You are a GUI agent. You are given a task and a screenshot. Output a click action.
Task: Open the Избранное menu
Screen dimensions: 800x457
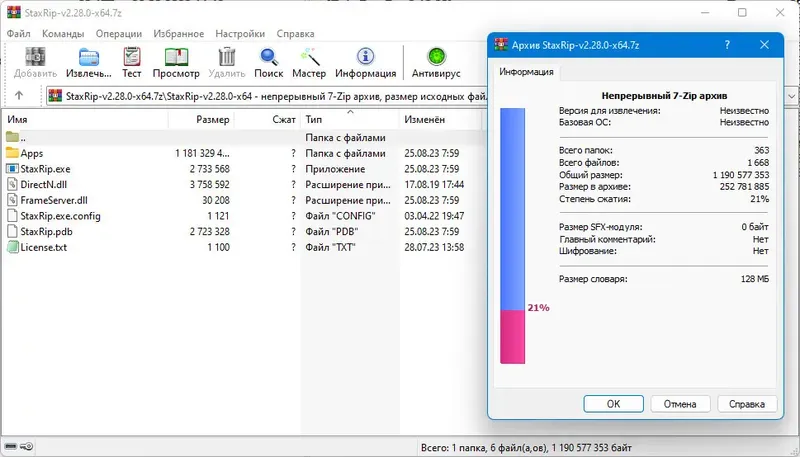179,34
